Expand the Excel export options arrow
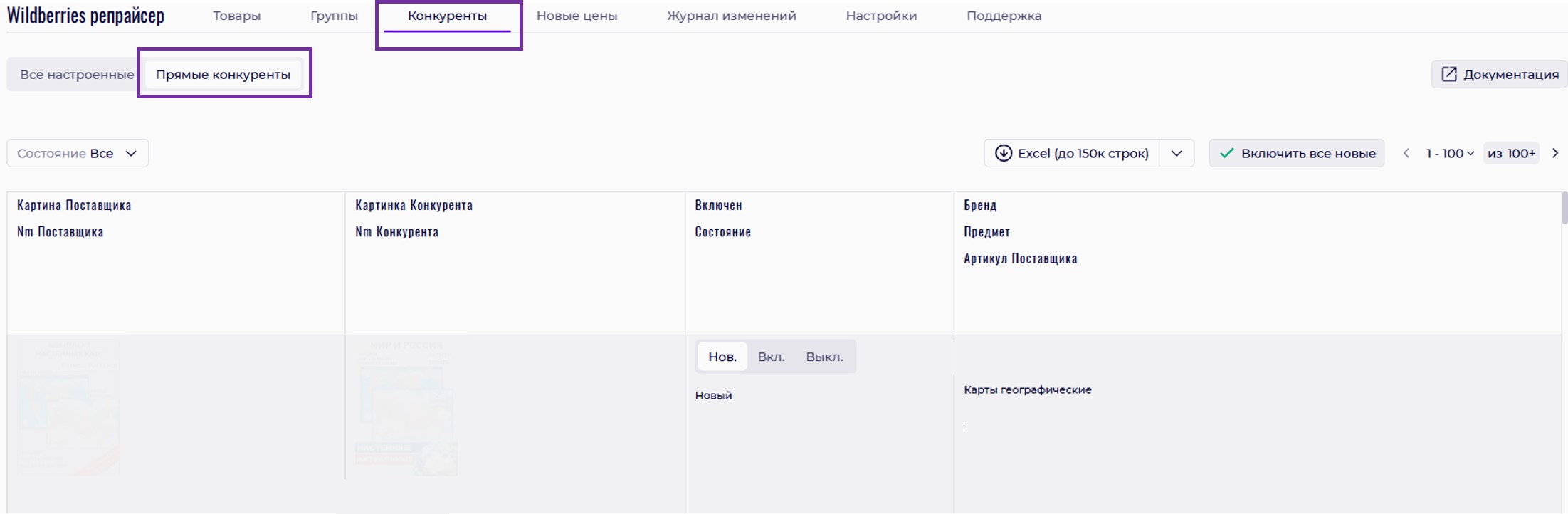Screen dimensions: 1568x514 coord(1177,153)
